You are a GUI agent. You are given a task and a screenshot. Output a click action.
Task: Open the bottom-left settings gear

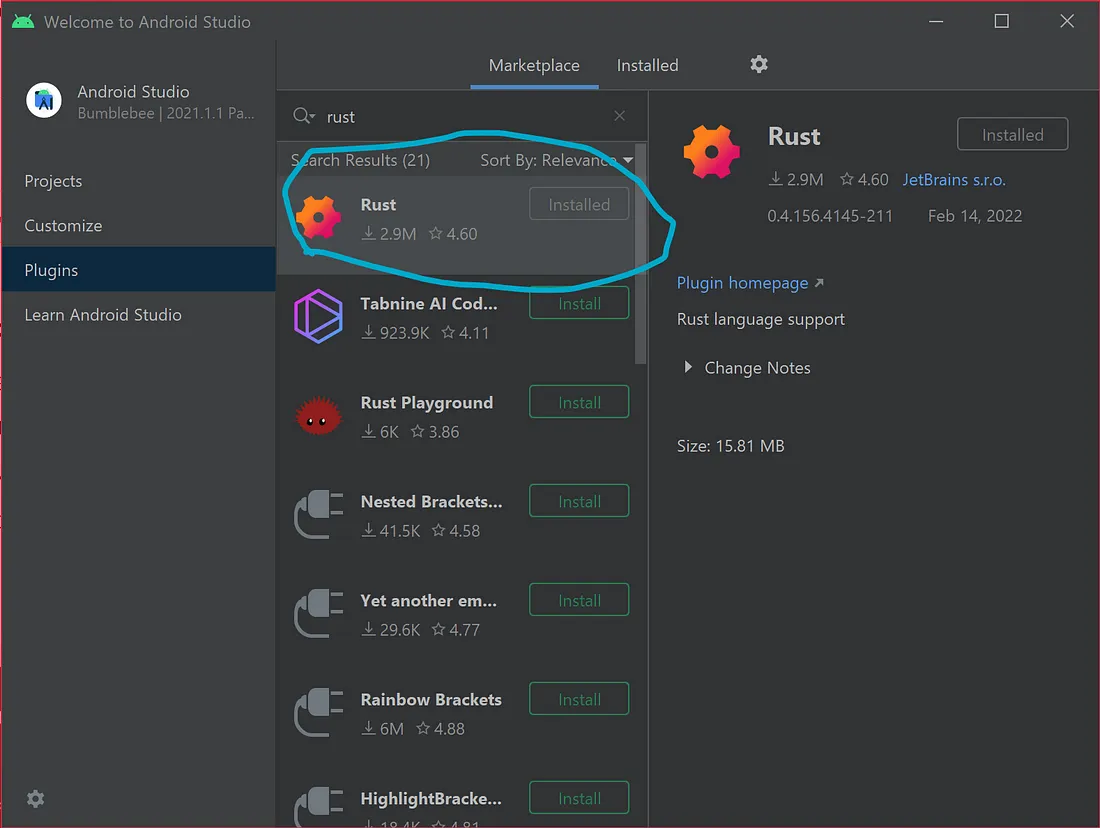tap(35, 799)
